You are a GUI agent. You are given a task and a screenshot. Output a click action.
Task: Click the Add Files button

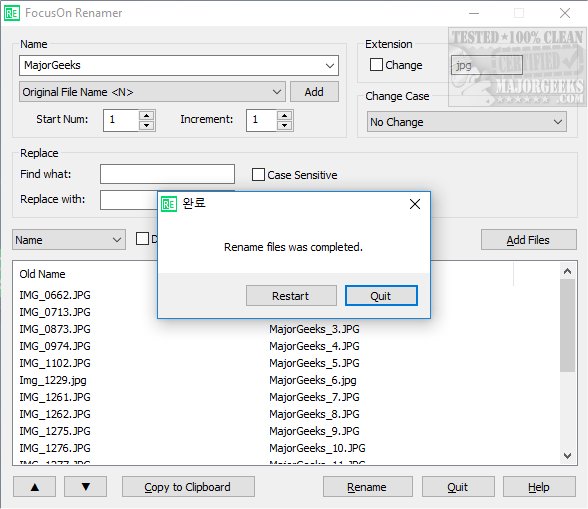[x=528, y=240]
